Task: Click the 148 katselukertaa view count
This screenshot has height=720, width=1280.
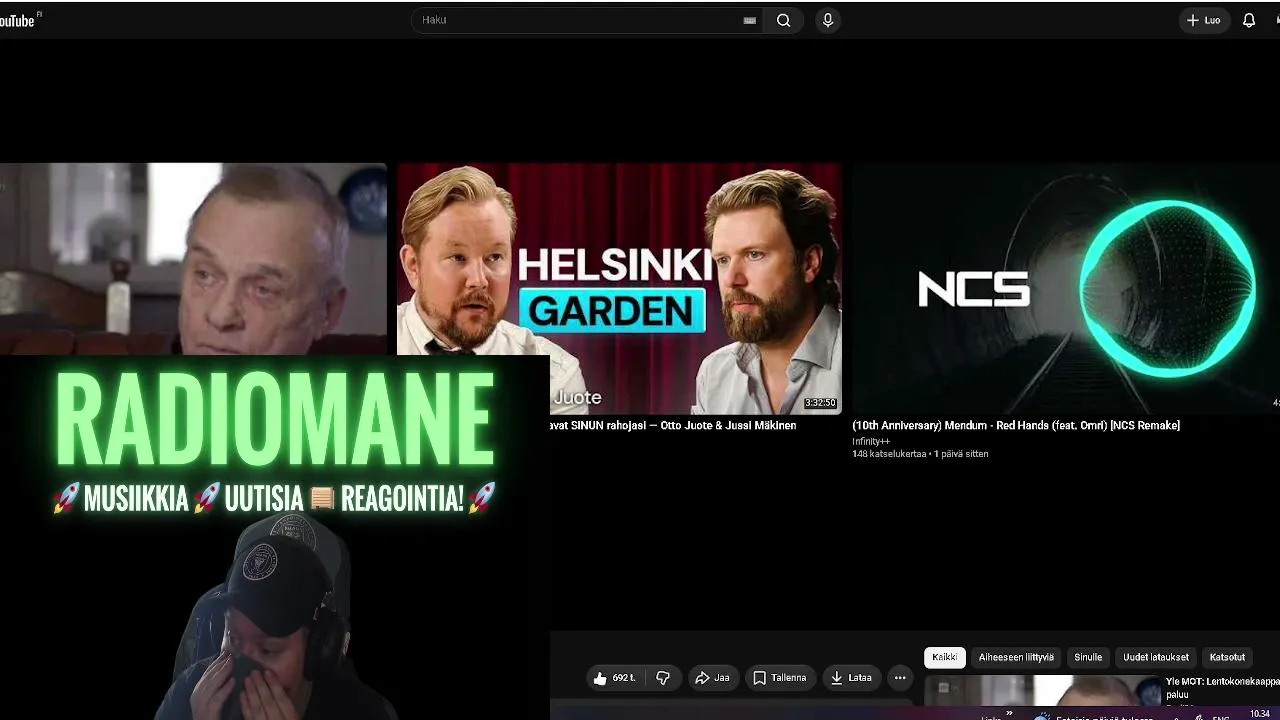Action: pos(889,454)
